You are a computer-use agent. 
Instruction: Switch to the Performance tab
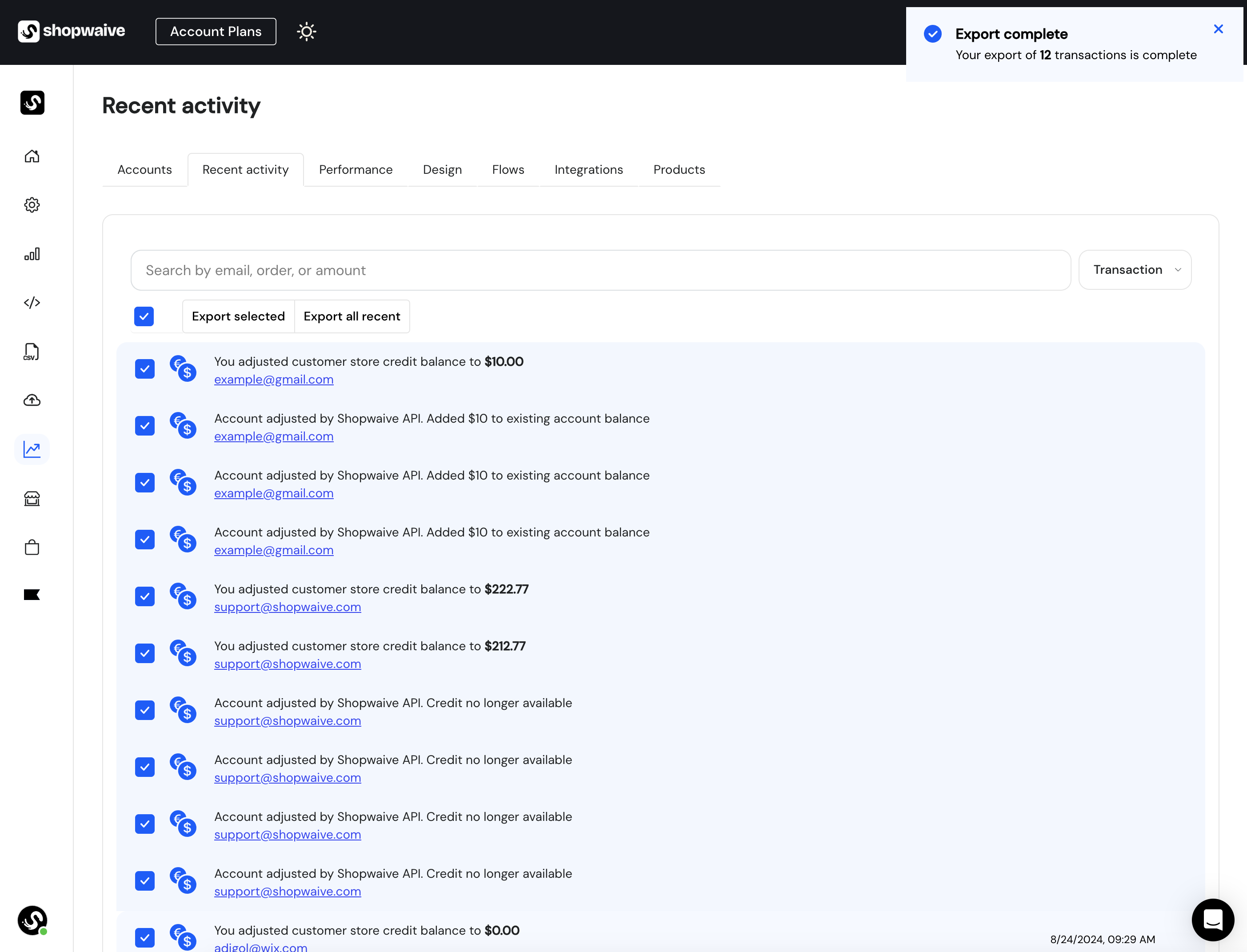(x=355, y=170)
